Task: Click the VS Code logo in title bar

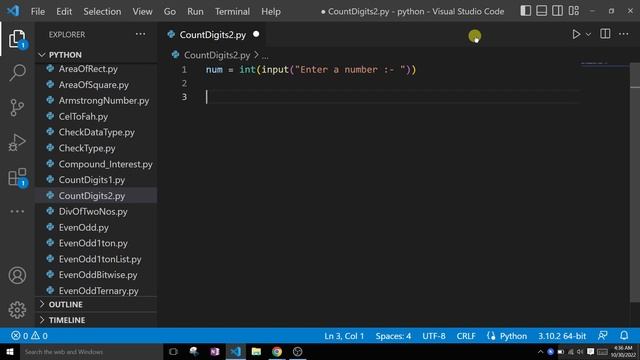Action: click(13, 11)
